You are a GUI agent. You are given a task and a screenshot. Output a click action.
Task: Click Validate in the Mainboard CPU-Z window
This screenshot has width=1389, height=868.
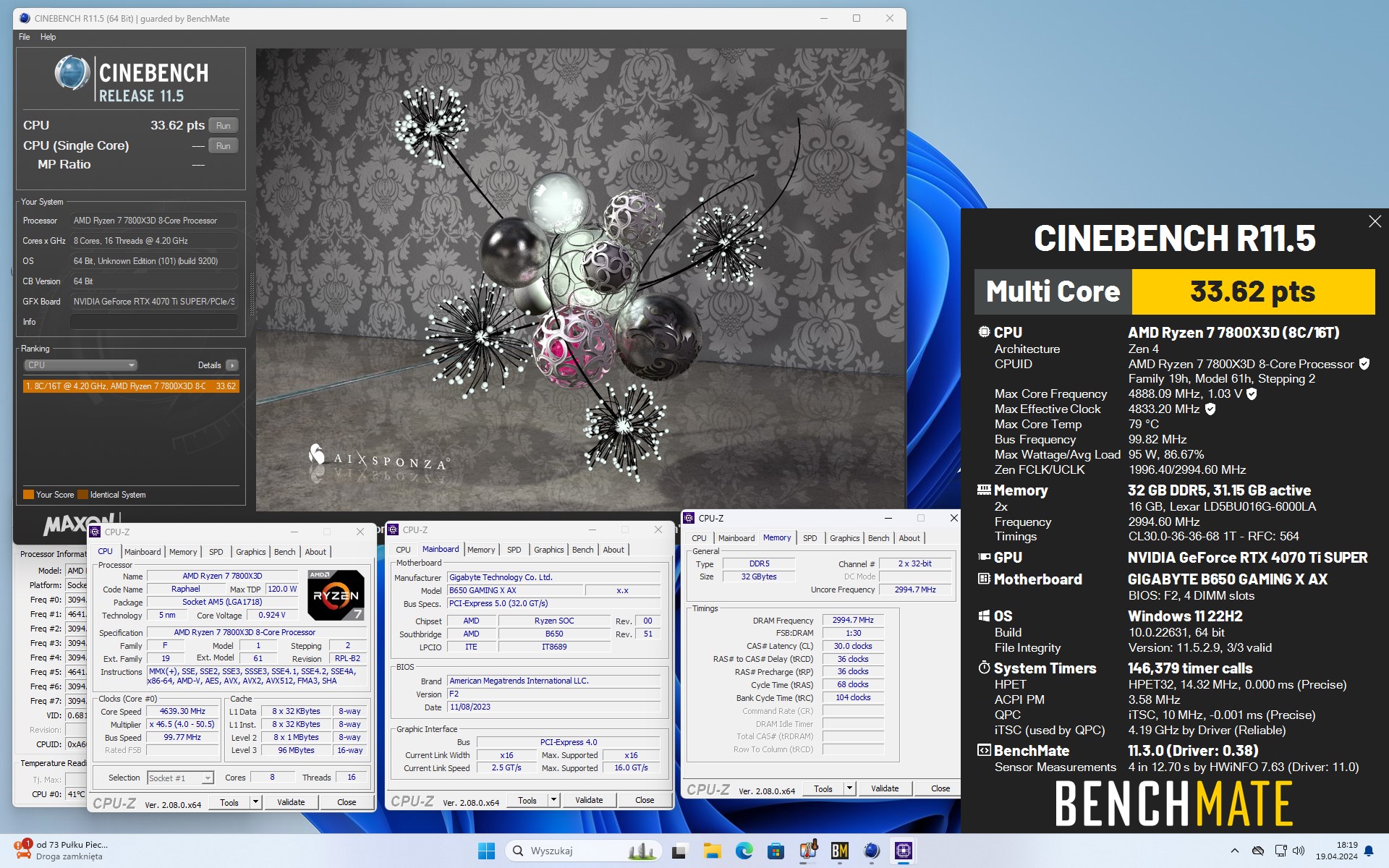tap(589, 800)
